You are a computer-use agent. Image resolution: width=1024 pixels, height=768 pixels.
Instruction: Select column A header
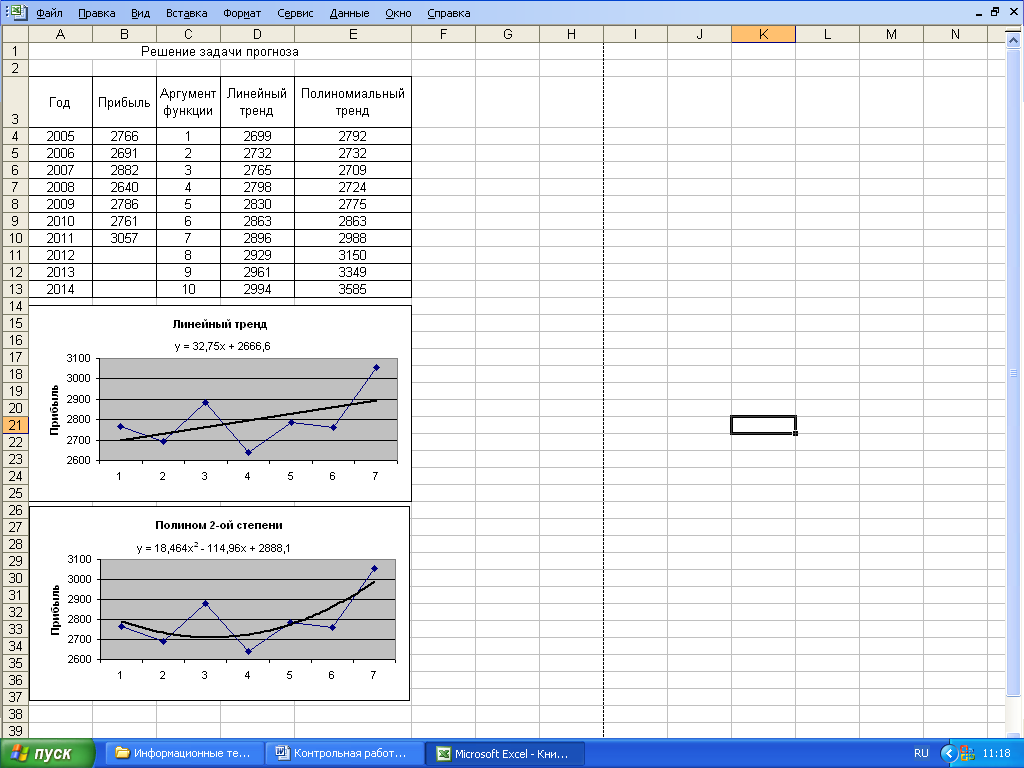[60, 34]
